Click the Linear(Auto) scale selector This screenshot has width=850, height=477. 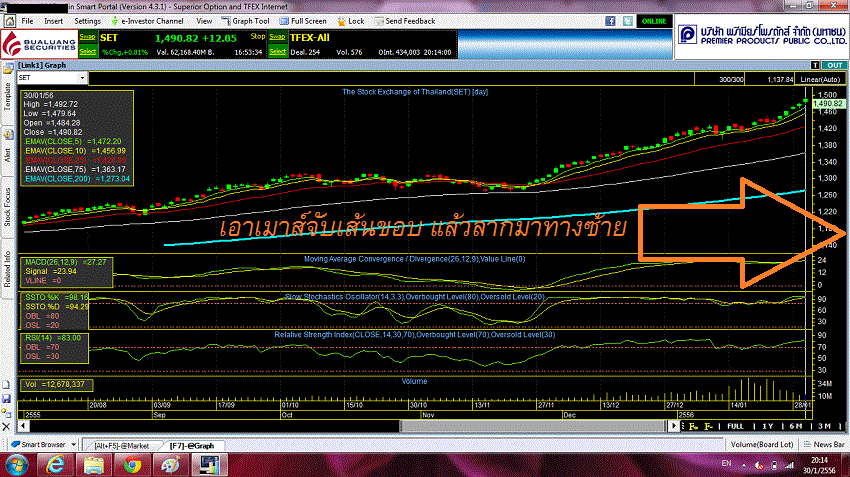coord(820,79)
